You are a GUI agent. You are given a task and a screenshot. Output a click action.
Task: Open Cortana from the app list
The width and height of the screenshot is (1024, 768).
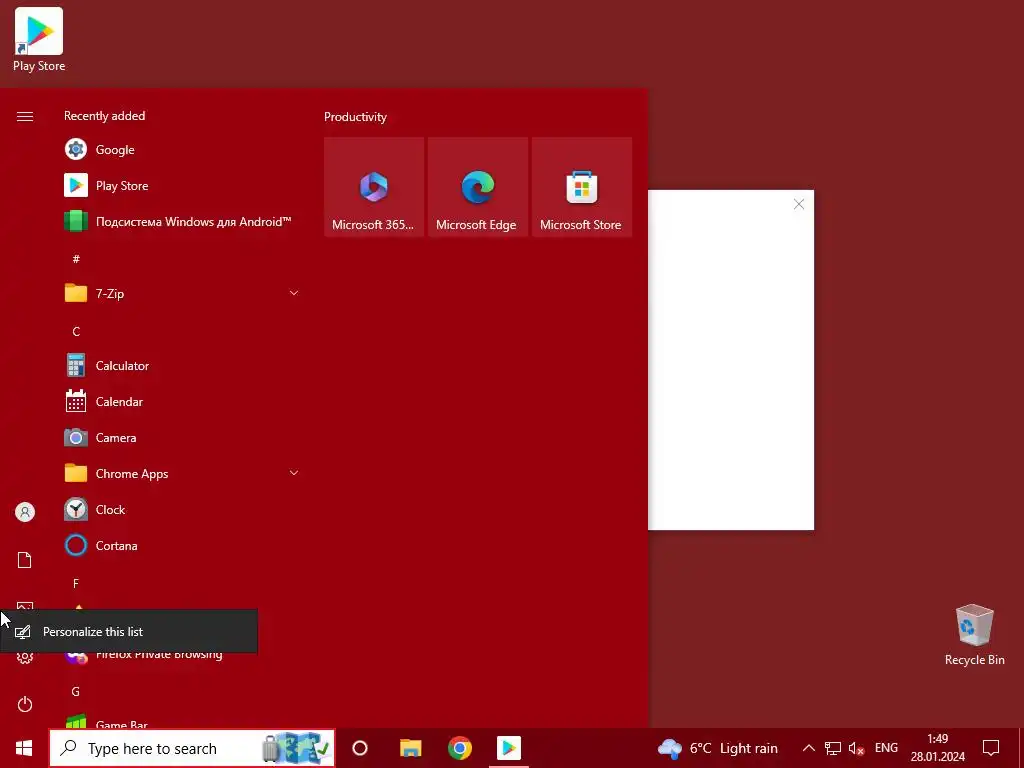pyautogui.click(x=182, y=545)
